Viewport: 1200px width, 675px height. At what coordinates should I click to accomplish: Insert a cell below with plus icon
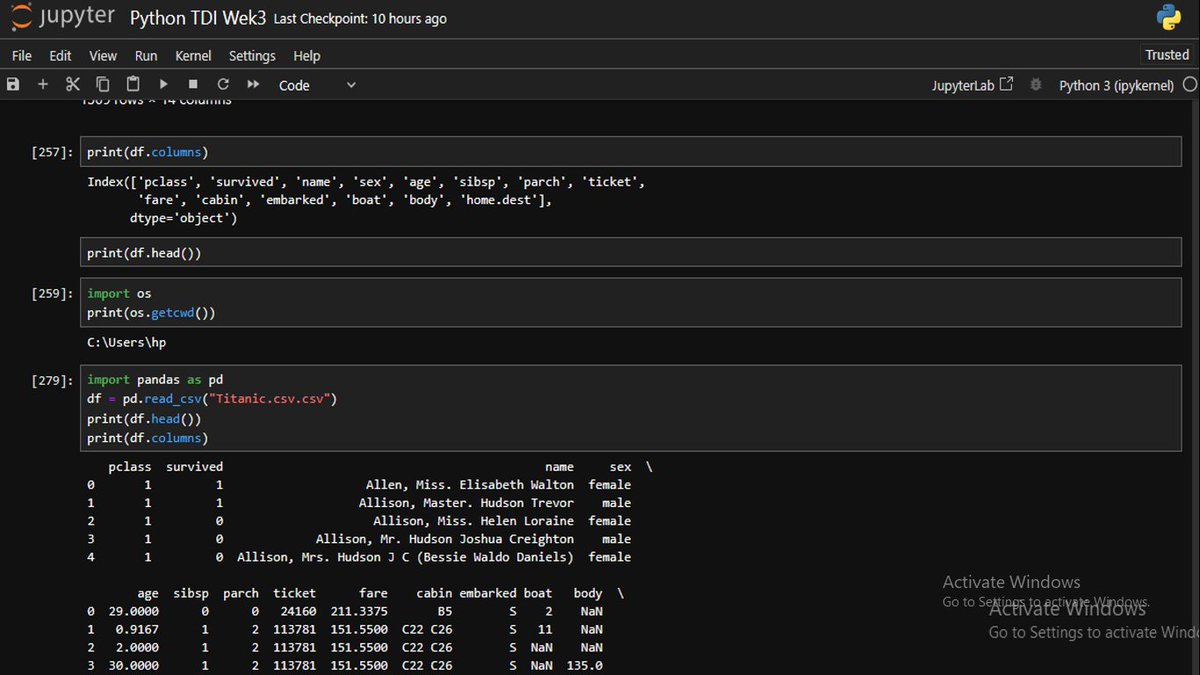pos(43,85)
